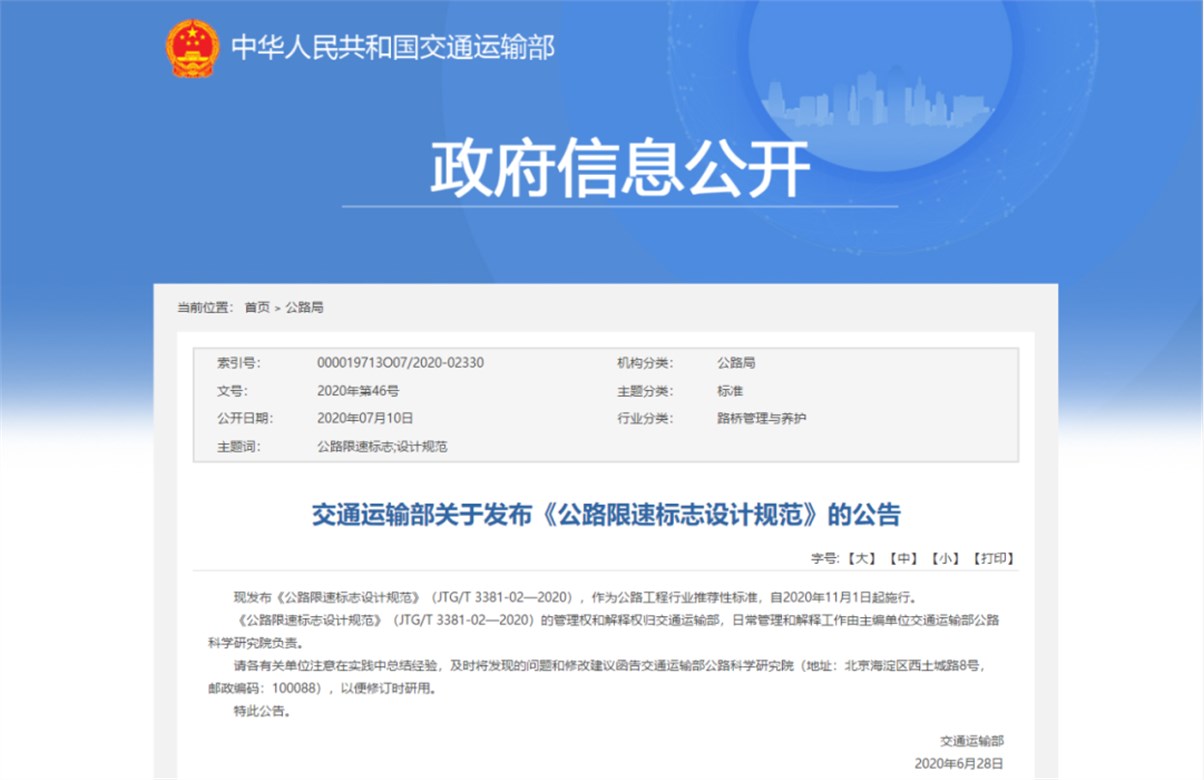Click the 交通运输部 signature at bottom right
This screenshot has height=780, width=1204.
pos(971,741)
